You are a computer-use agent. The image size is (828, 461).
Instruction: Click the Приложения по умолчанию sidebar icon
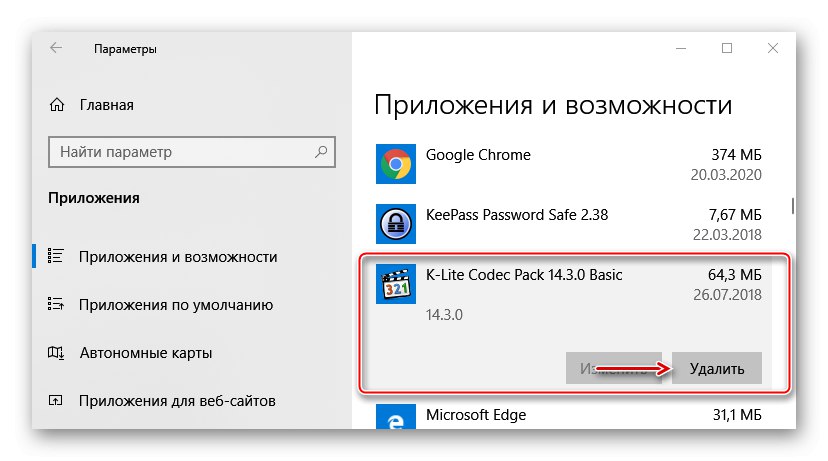(57, 305)
